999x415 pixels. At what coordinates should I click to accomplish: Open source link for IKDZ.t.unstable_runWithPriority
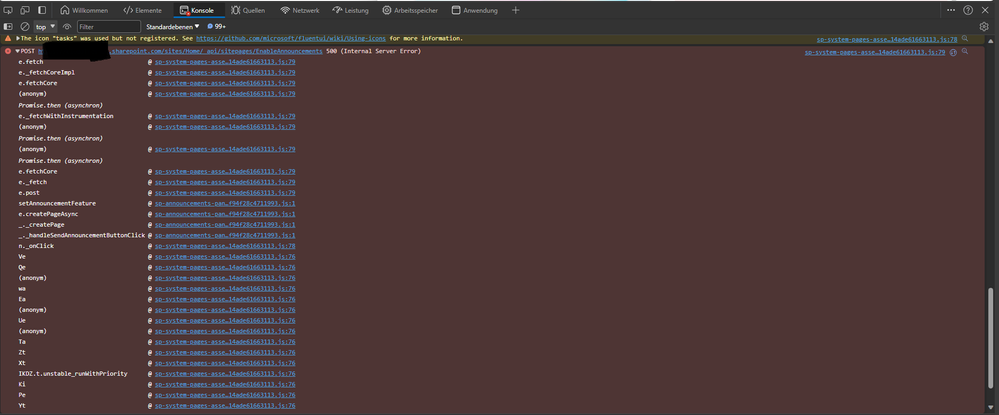pos(225,374)
